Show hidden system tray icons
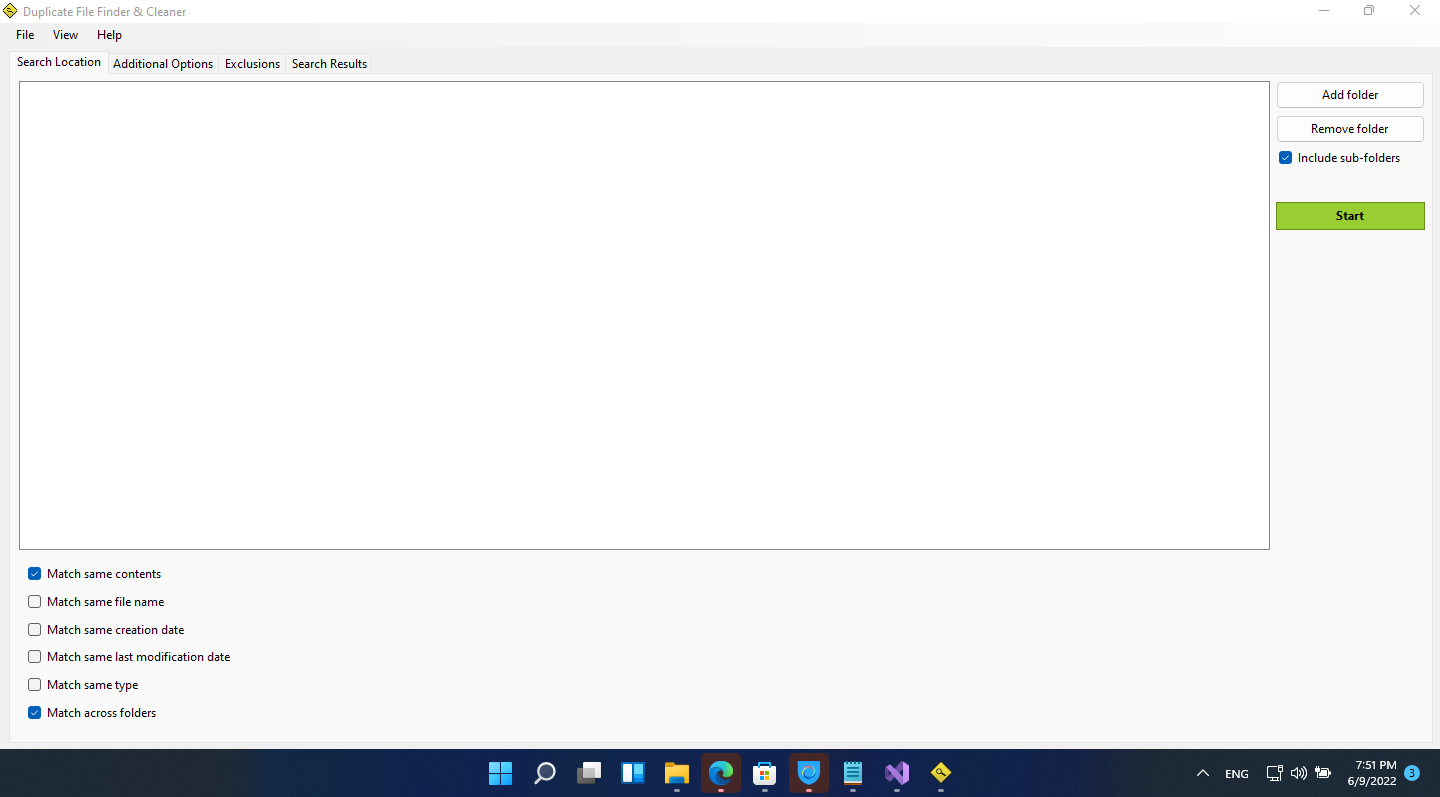The image size is (1440, 797). (x=1203, y=773)
